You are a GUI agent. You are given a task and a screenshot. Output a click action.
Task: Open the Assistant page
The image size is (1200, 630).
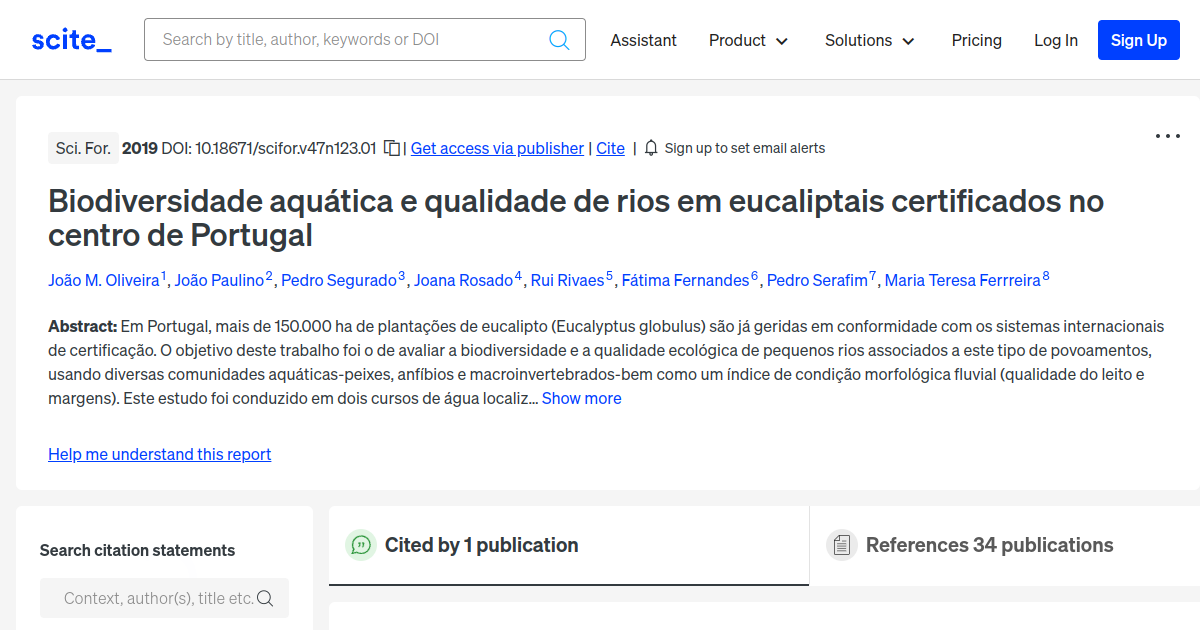coord(644,40)
